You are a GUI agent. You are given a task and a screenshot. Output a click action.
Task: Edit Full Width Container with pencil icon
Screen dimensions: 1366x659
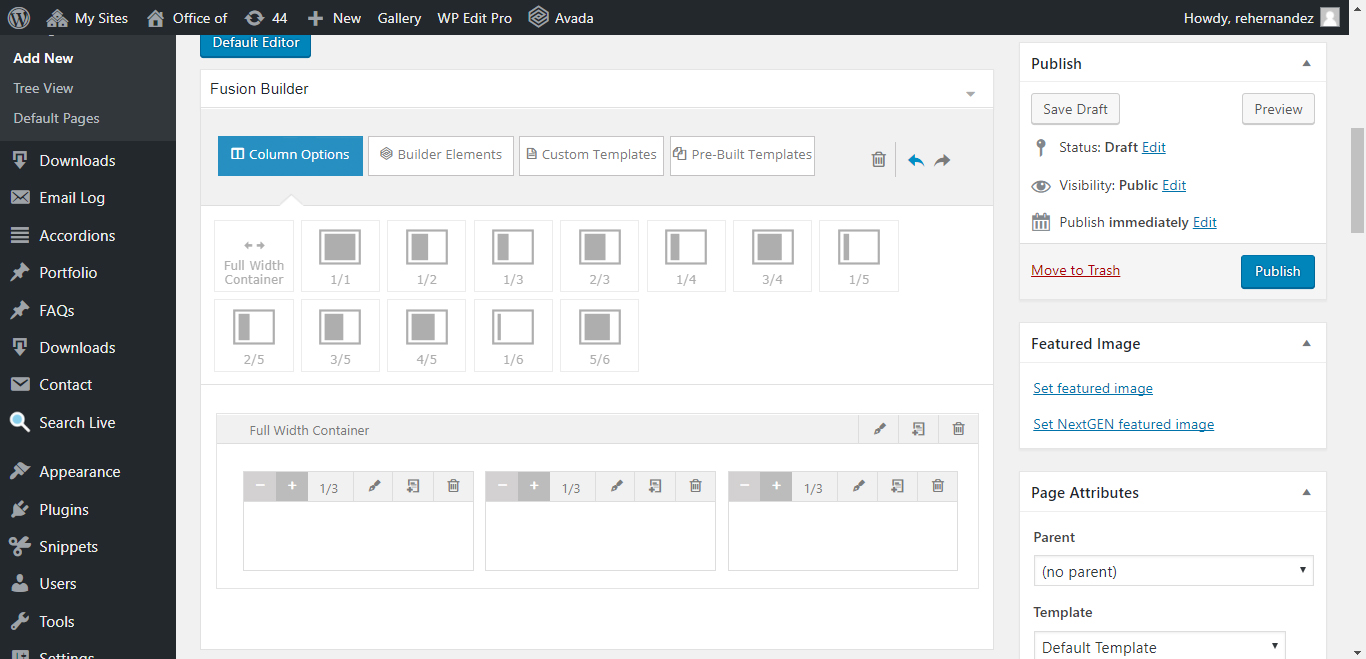[879, 429]
